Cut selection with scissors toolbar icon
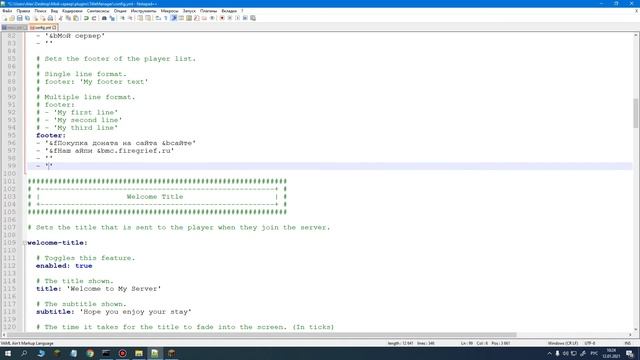The image size is (640, 360). click(60, 18)
